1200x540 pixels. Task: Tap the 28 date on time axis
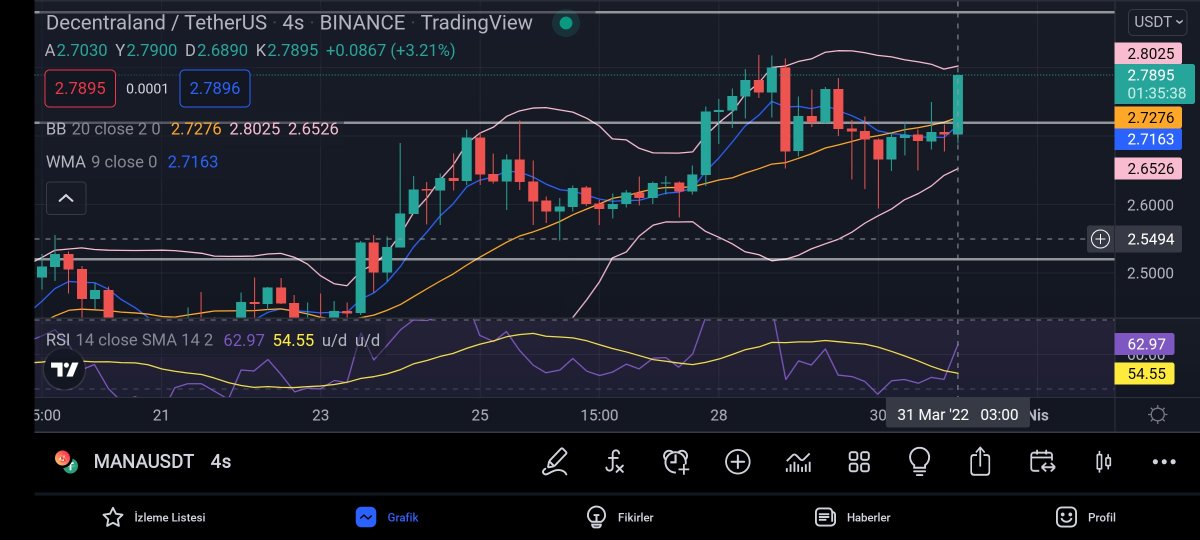tap(719, 414)
